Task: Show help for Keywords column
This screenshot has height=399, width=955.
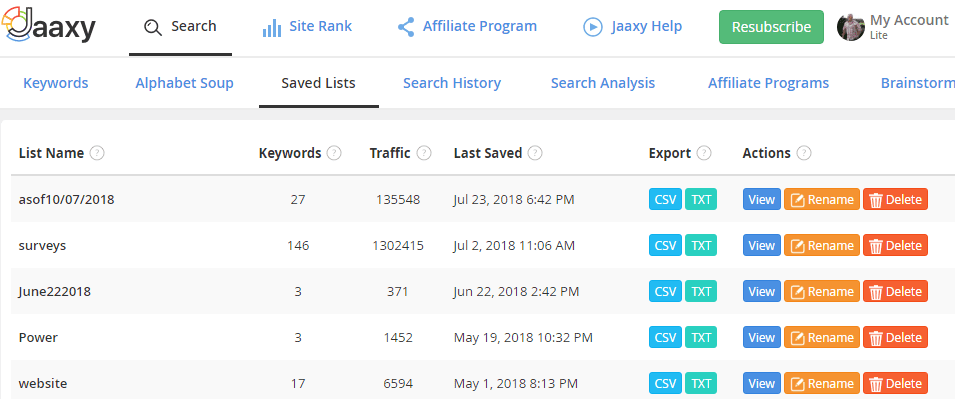Action: (x=334, y=153)
